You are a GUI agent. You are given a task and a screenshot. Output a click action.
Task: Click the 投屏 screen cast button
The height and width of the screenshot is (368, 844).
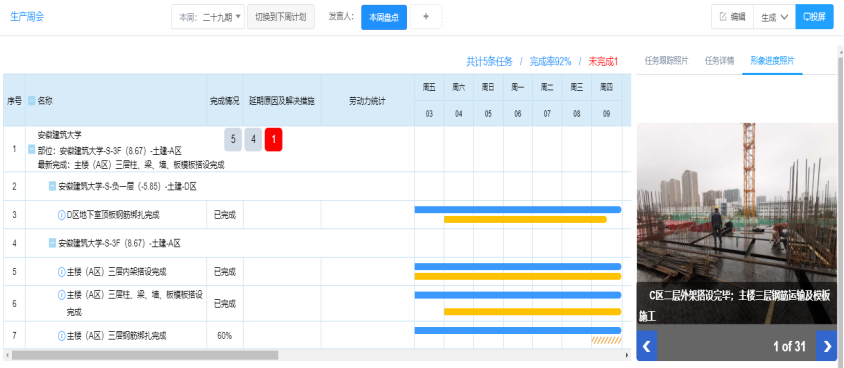pyautogui.click(x=814, y=17)
